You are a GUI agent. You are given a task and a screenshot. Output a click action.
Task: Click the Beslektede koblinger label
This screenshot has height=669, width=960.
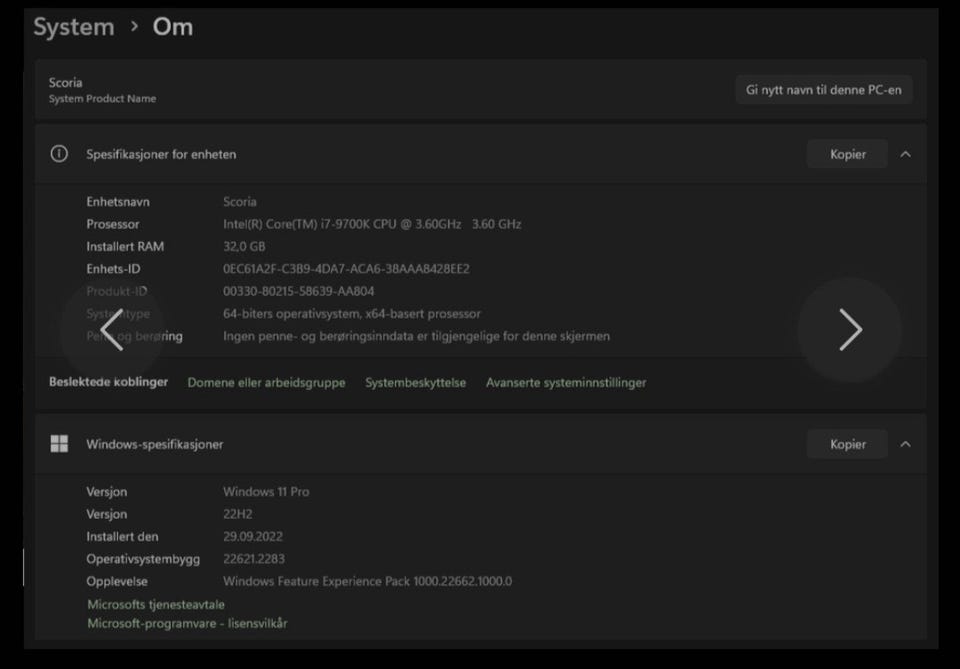coord(108,382)
